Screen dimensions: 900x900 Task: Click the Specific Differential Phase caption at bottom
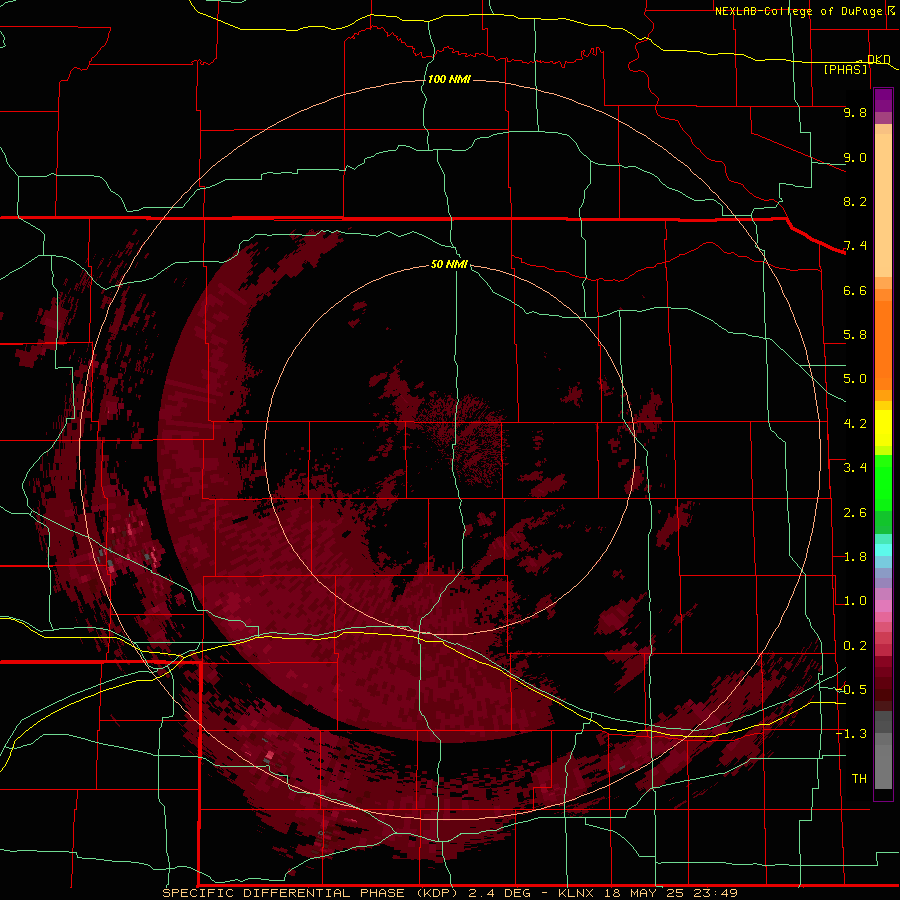tap(449, 893)
